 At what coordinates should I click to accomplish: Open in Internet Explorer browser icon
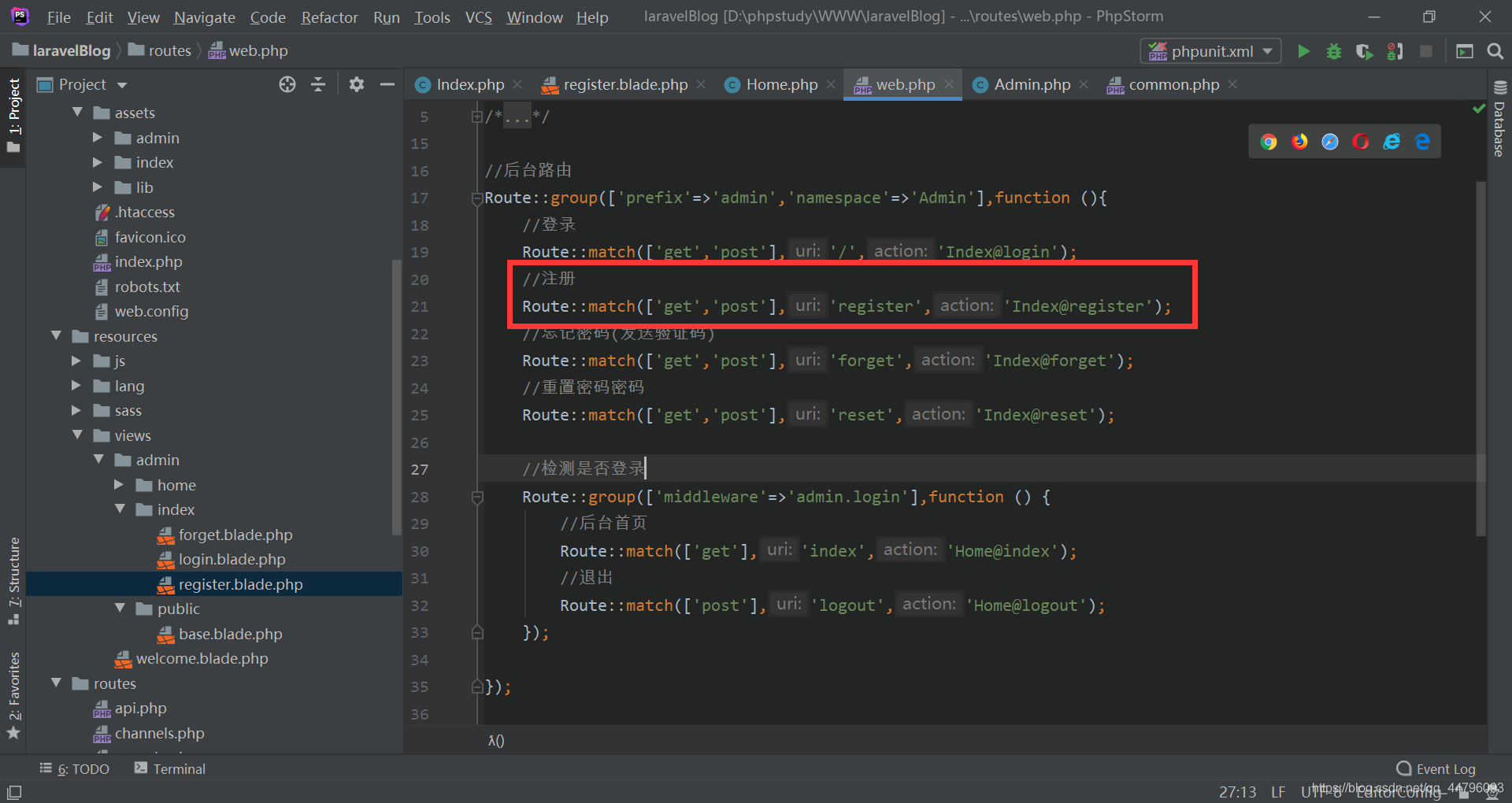coord(1392,142)
